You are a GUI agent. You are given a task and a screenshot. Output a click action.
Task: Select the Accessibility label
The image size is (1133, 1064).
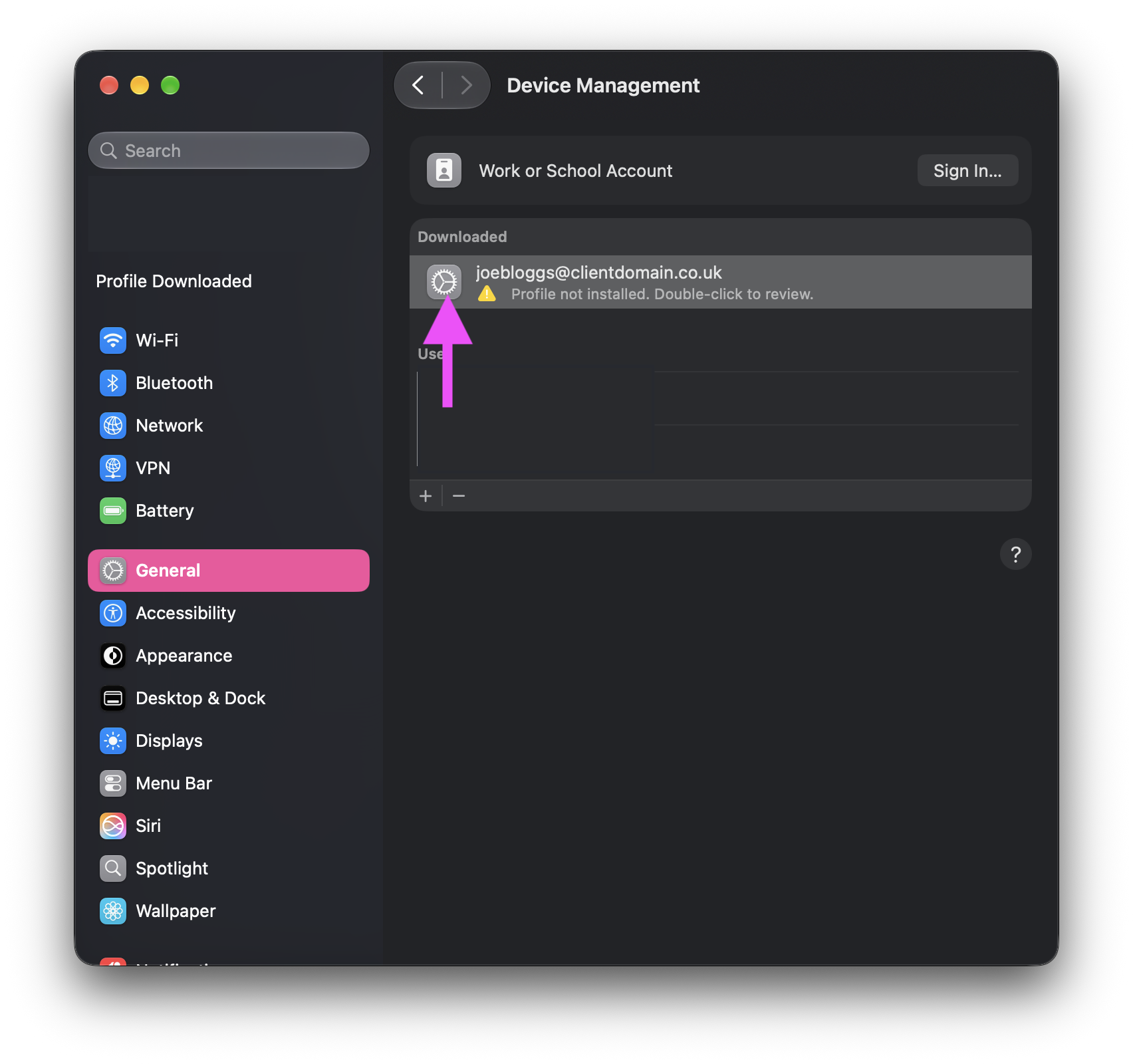coord(186,613)
